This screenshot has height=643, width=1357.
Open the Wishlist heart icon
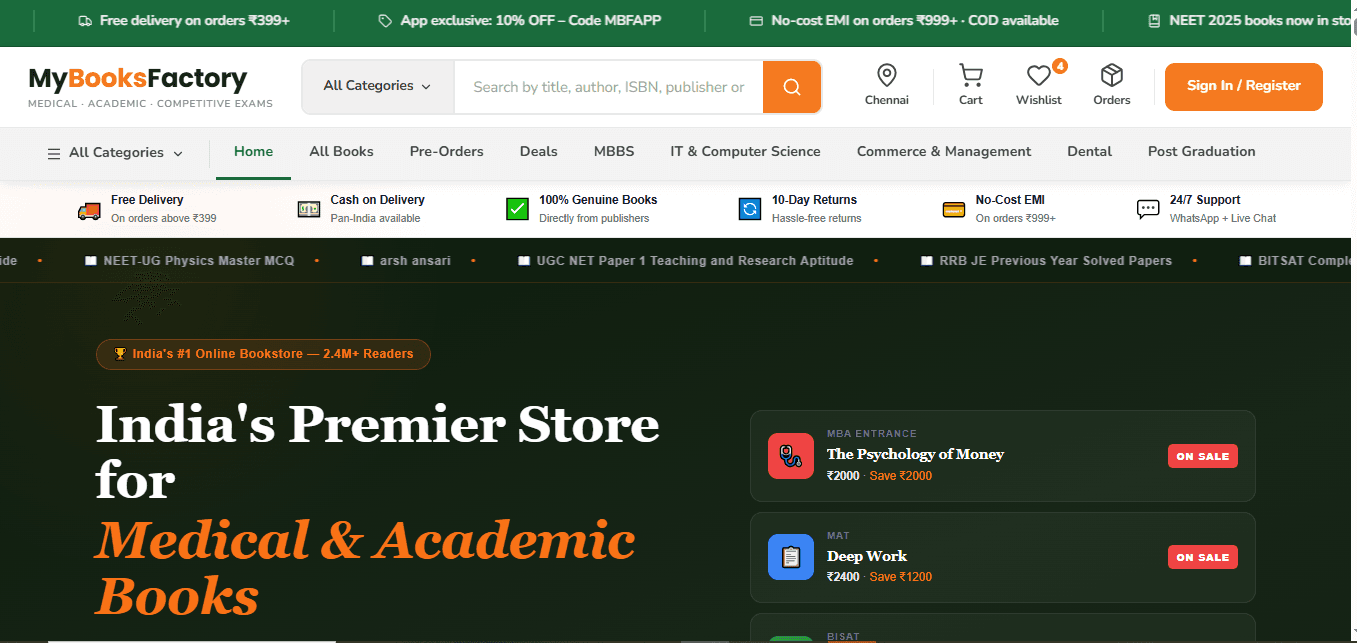point(1037,75)
